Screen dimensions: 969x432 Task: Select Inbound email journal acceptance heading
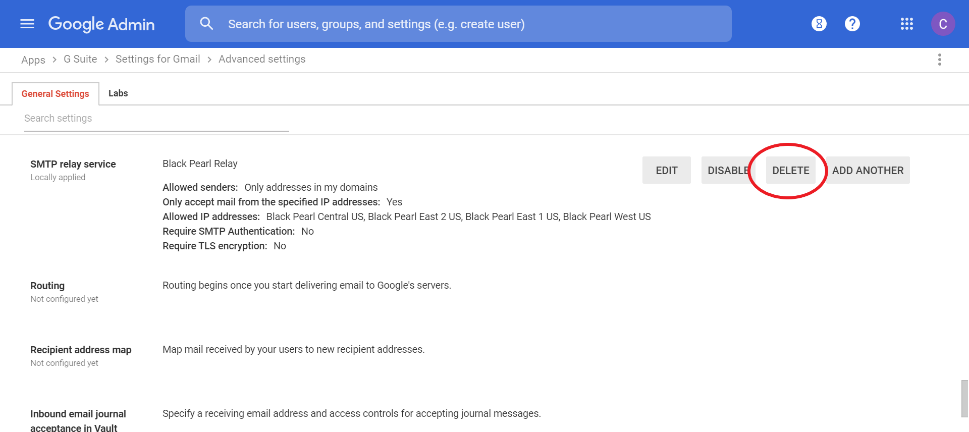tap(78, 420)
